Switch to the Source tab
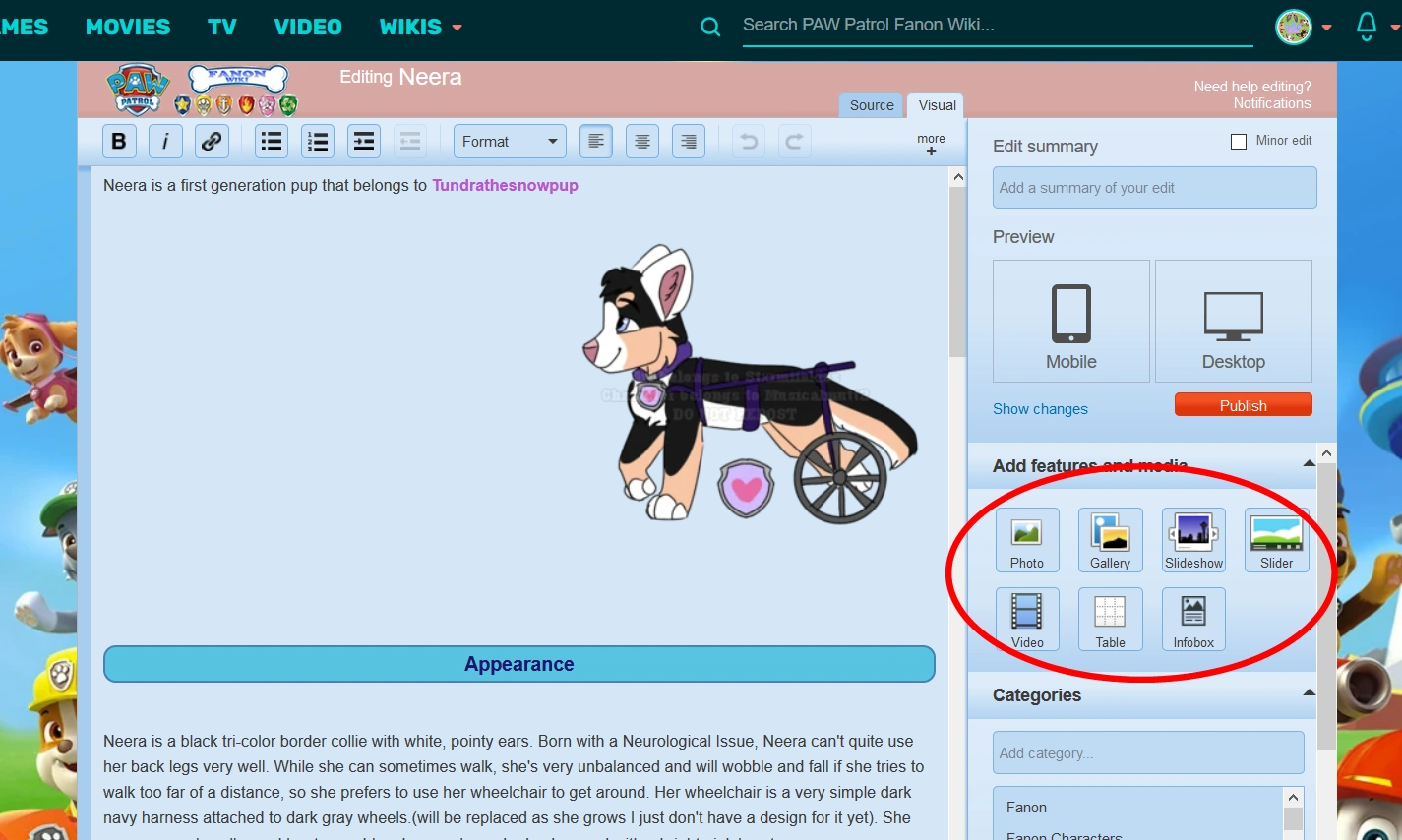This screenshot has width=1402, height=840. tap(872, 105)
